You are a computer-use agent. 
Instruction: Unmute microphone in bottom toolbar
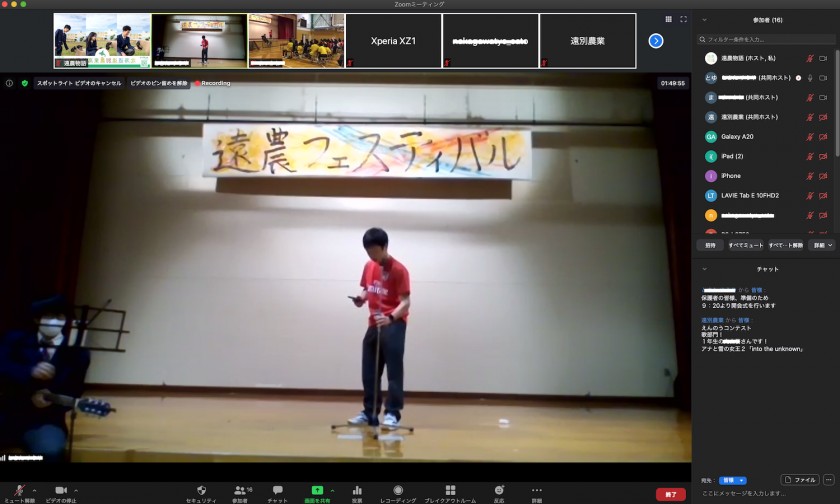(19, 490)
